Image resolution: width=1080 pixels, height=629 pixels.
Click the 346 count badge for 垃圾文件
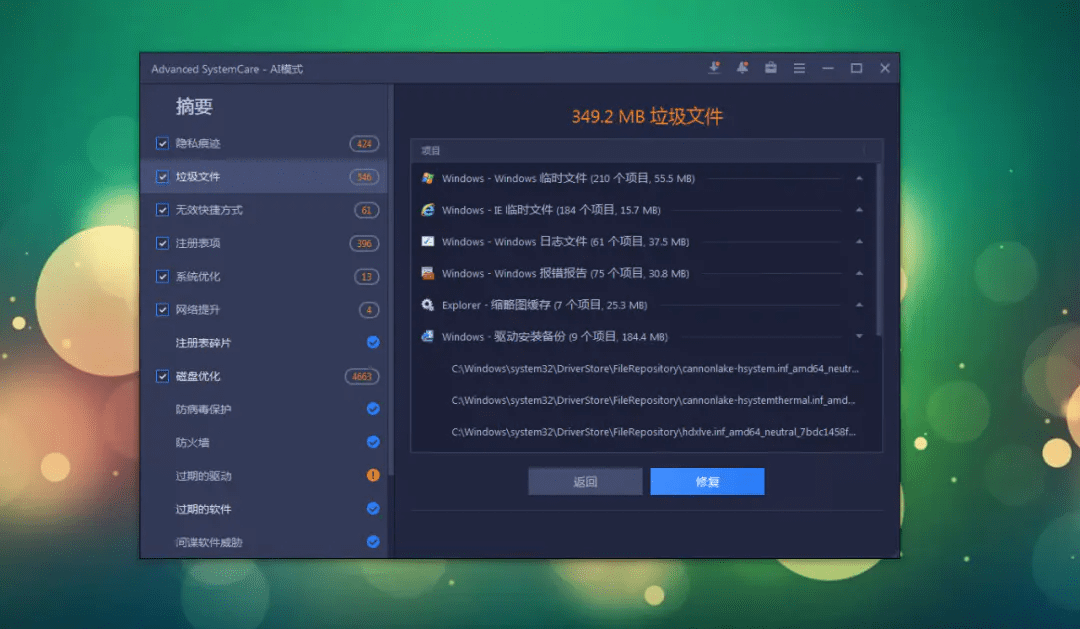coord(364,177)
